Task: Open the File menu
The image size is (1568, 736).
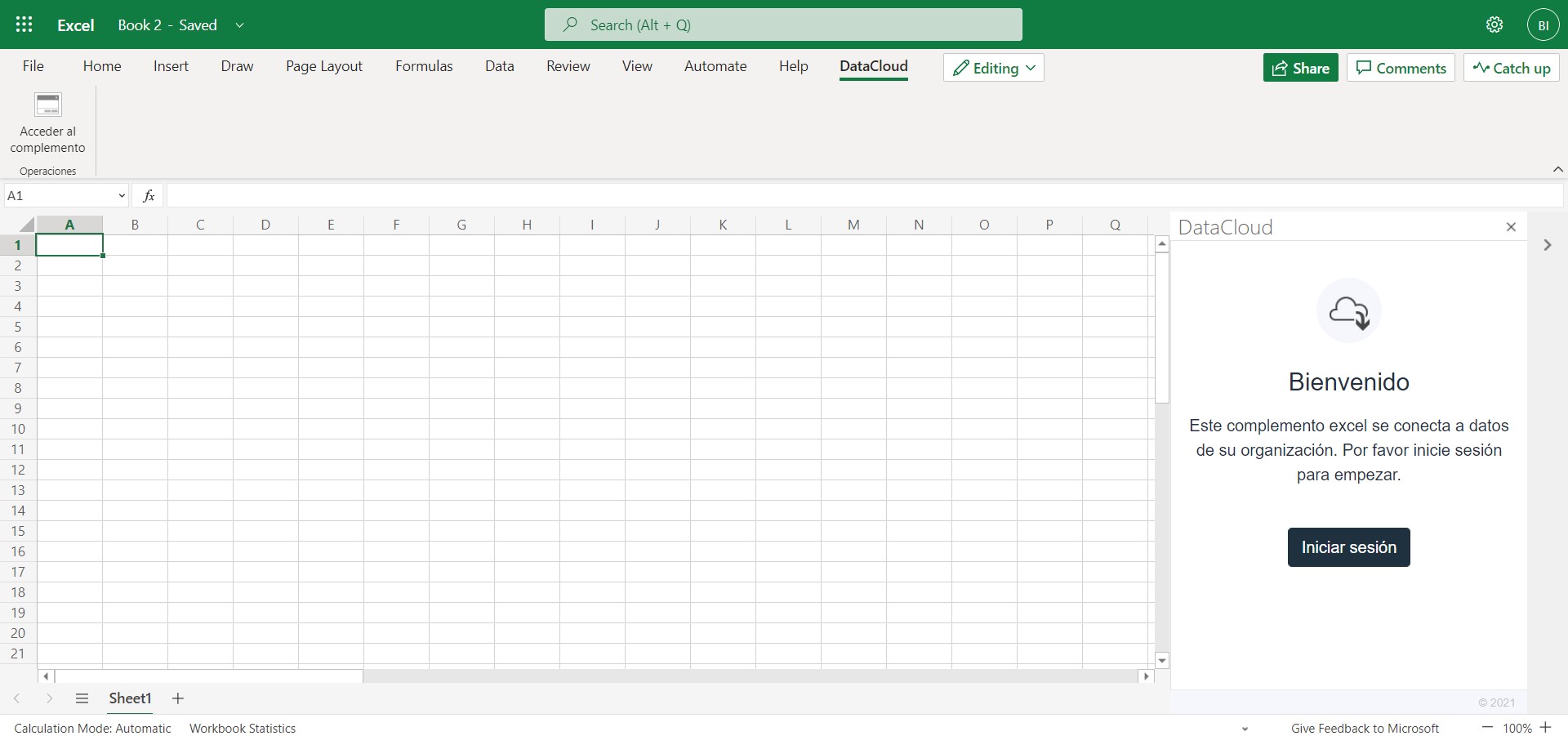Action: (33, 66)
